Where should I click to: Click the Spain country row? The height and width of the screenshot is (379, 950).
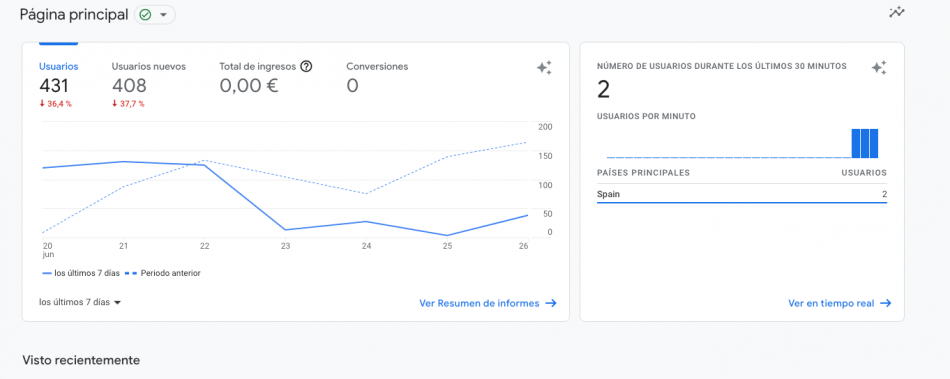[x=742, y=194]
